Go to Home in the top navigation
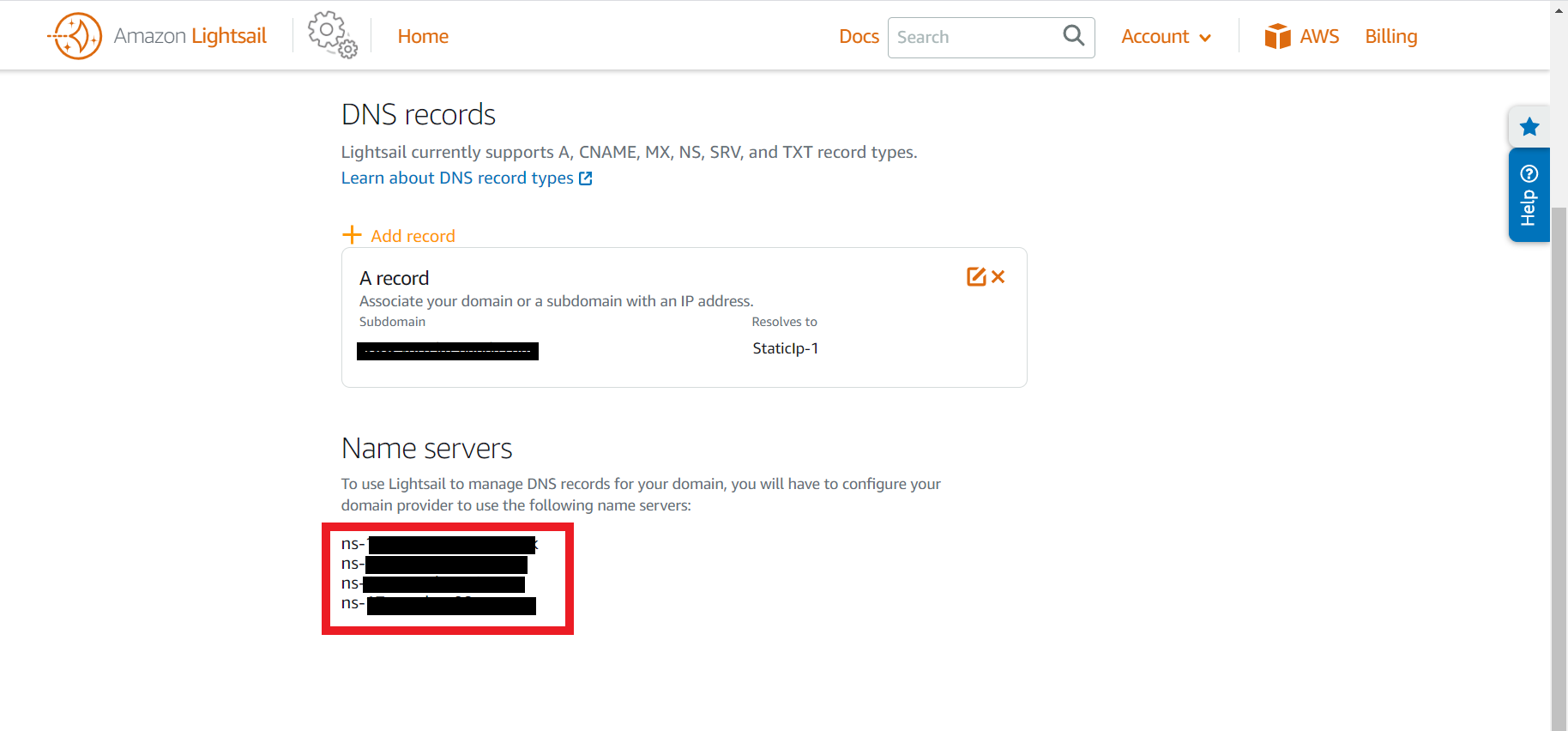Screen dimensions: 1568x731 [x=423, y=36]
